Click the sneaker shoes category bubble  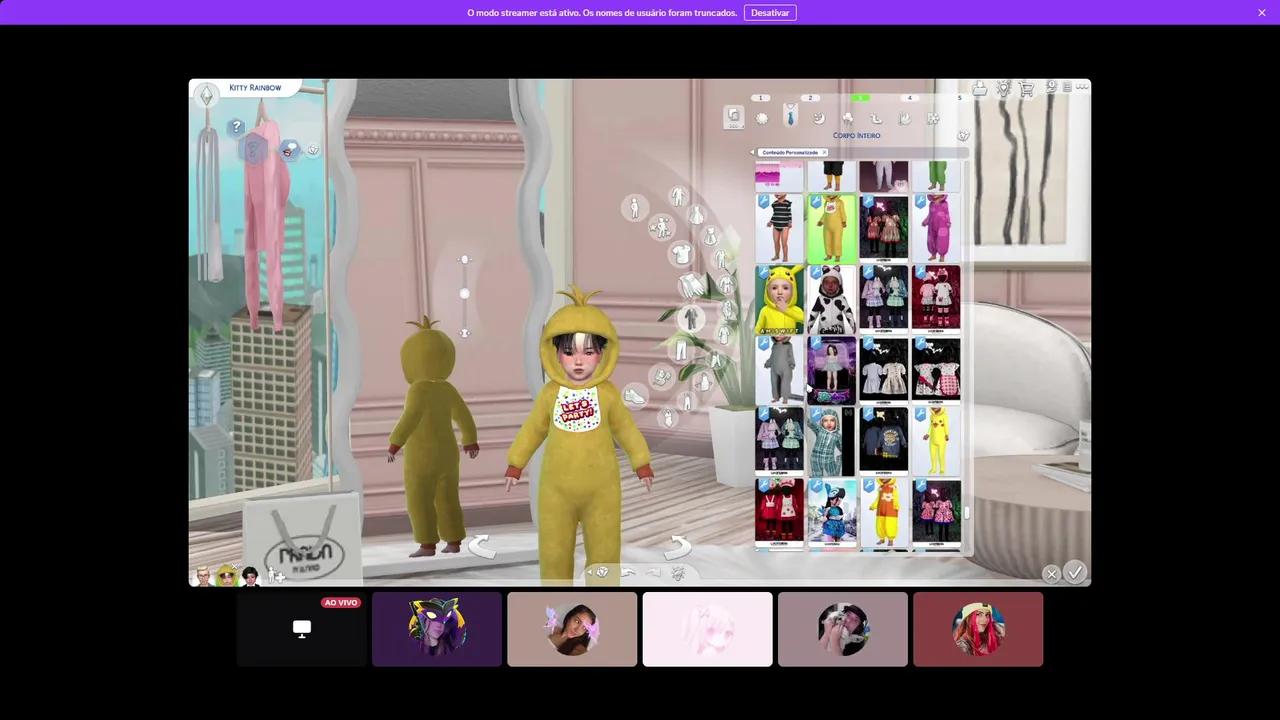click(x=635, y=396)
